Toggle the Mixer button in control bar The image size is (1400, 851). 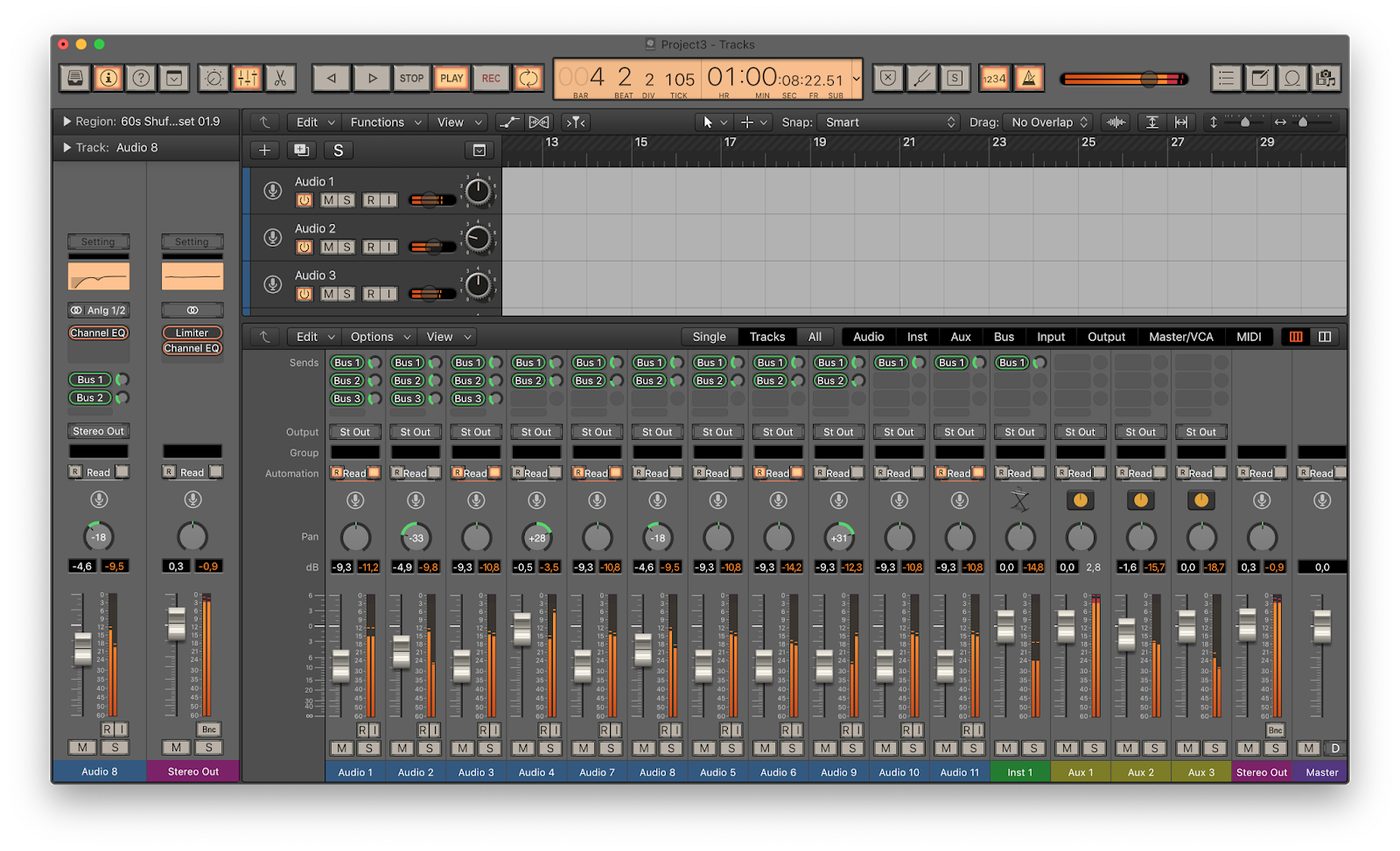247,78
